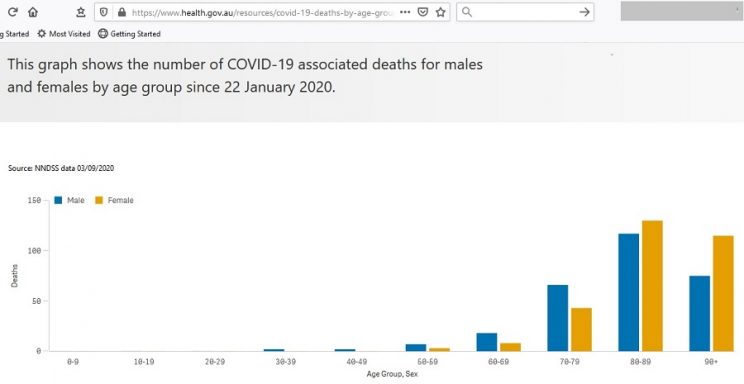Click the Source: NNDSS data 03/09/2020 text
The image size is (744, 384).
[x=61, y=168]
